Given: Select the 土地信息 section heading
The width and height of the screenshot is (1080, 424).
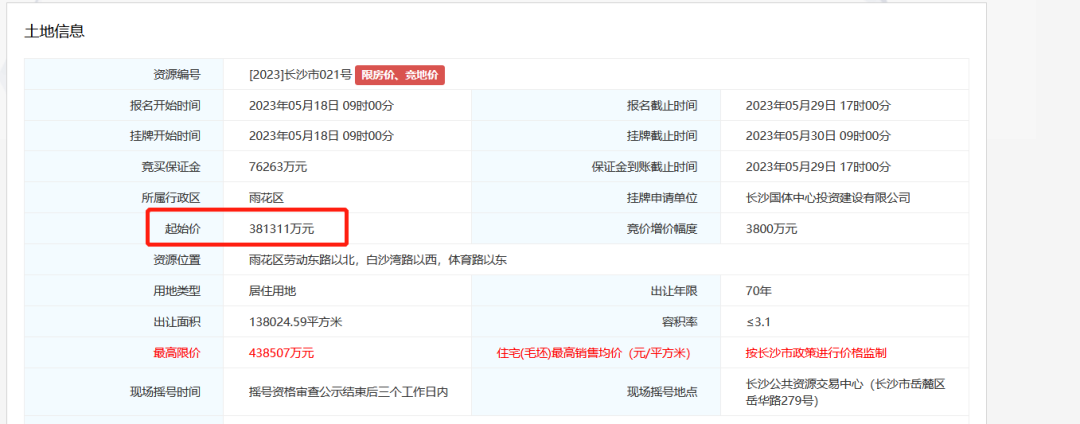Looking at the screenshot, I should [54, 31].
